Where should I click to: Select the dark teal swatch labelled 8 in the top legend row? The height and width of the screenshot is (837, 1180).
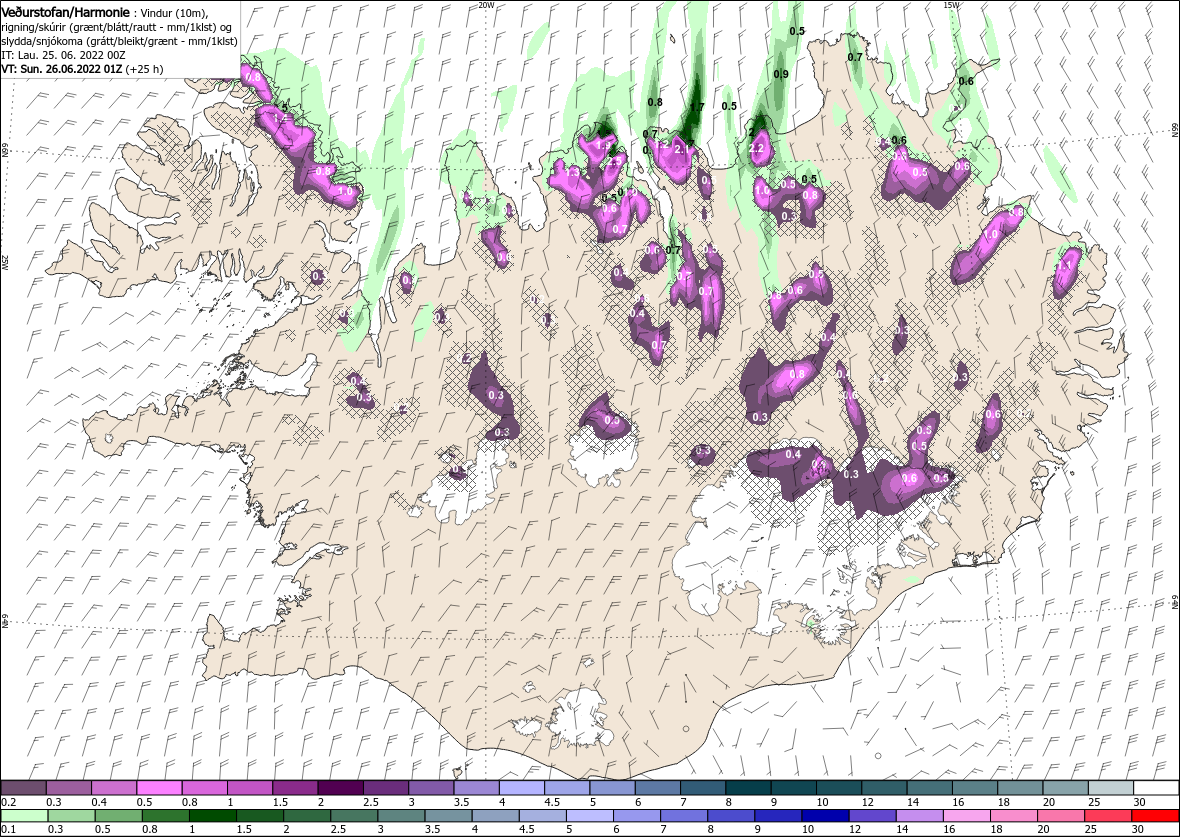pyautogui.click(x=748, y=787)
